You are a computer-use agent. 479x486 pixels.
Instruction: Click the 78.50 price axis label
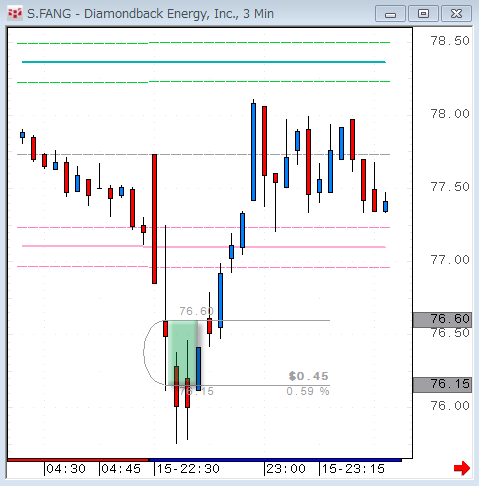(450, 41)
